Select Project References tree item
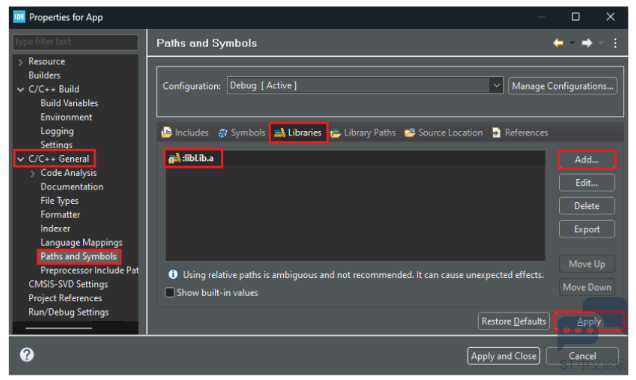The width and height of the screenshot is (636, 380). coord(65,298)
